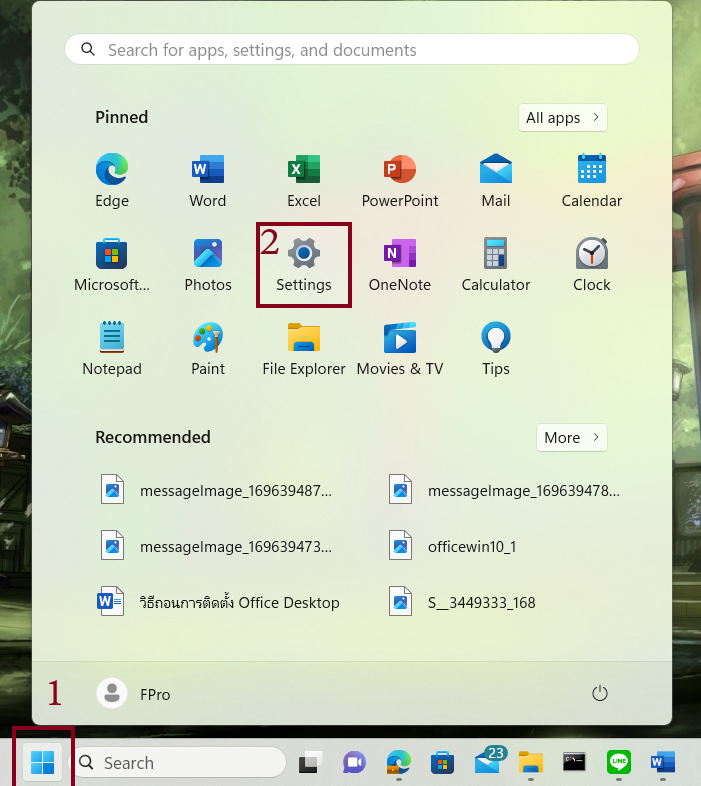This screenshot has width=701, height=786.
Task: Open the Settings gear app
Action: 304,265
